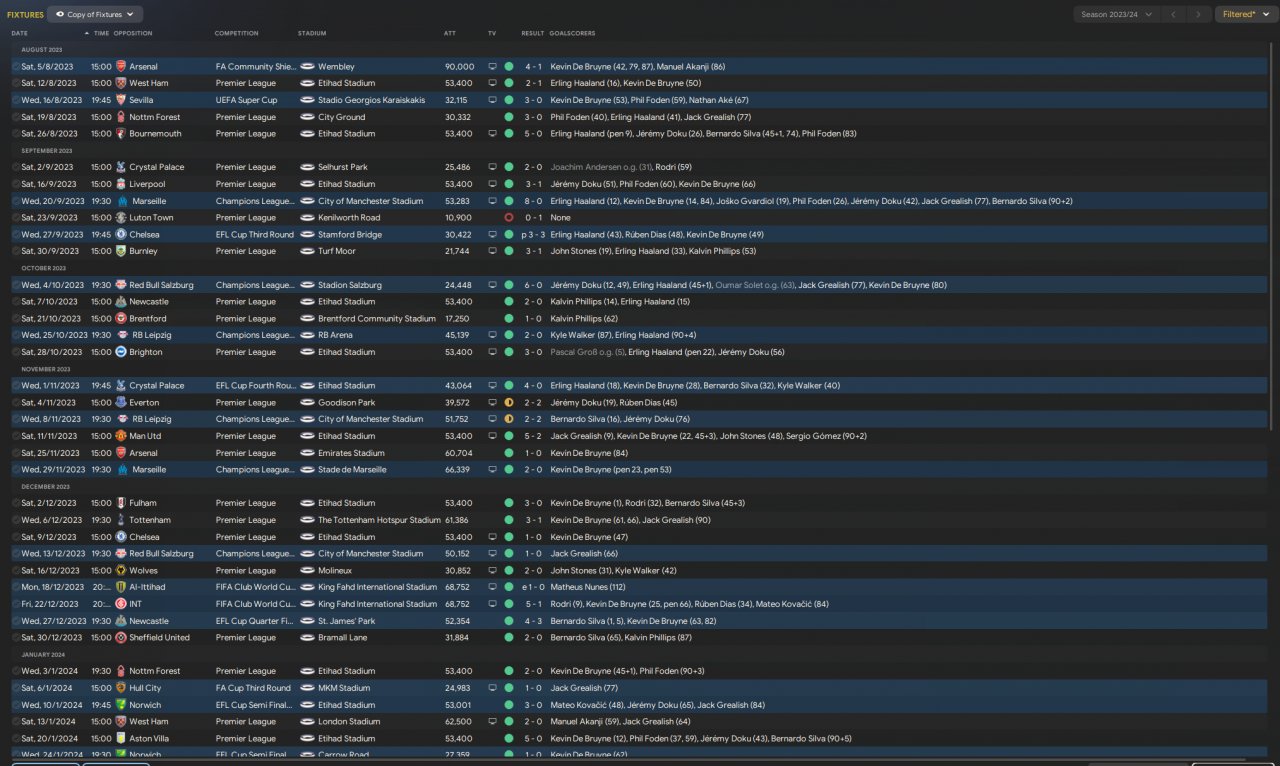The image size is (1280, 766).
Task: Select Stadio Georgios Karaiskakis stadium name
Action: tap(371, 100)
